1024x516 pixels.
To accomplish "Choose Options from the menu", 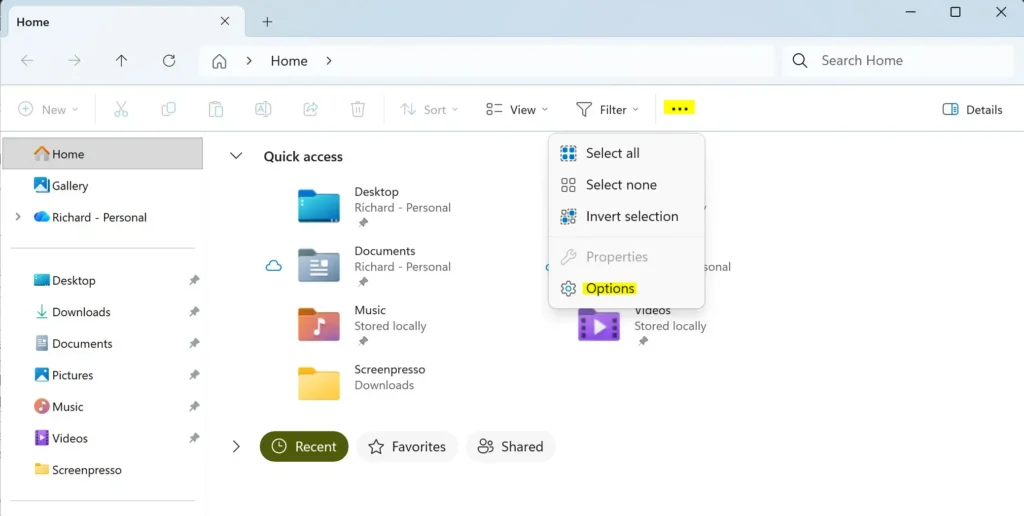I will click(x=626, y=288).
